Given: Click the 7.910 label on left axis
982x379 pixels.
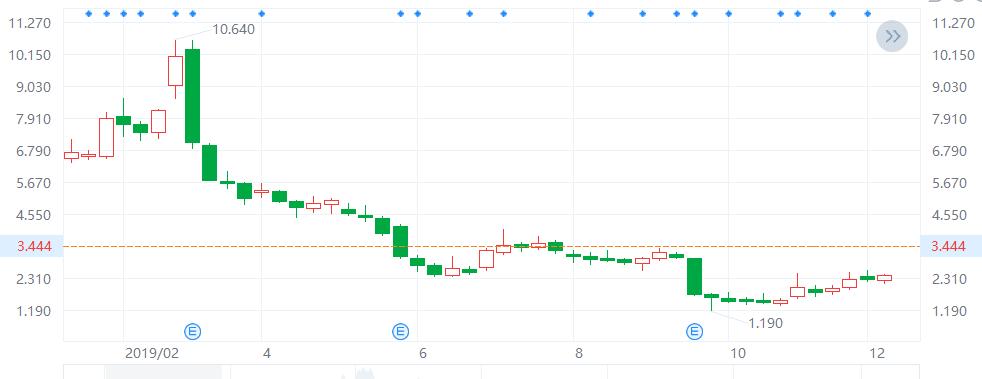Looking at the screenshot, I should pyautogui.click(x=34, y=119).
